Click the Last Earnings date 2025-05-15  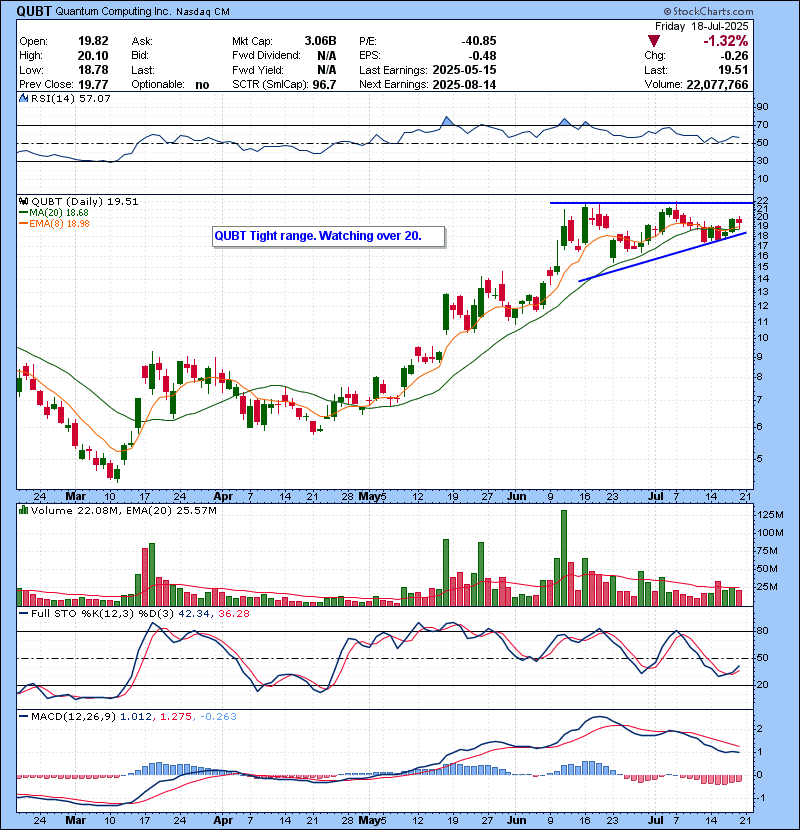point(464,70)
